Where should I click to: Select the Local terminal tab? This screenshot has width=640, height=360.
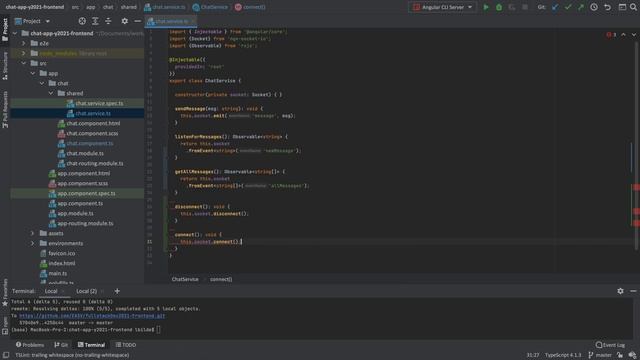pos(51,291)
